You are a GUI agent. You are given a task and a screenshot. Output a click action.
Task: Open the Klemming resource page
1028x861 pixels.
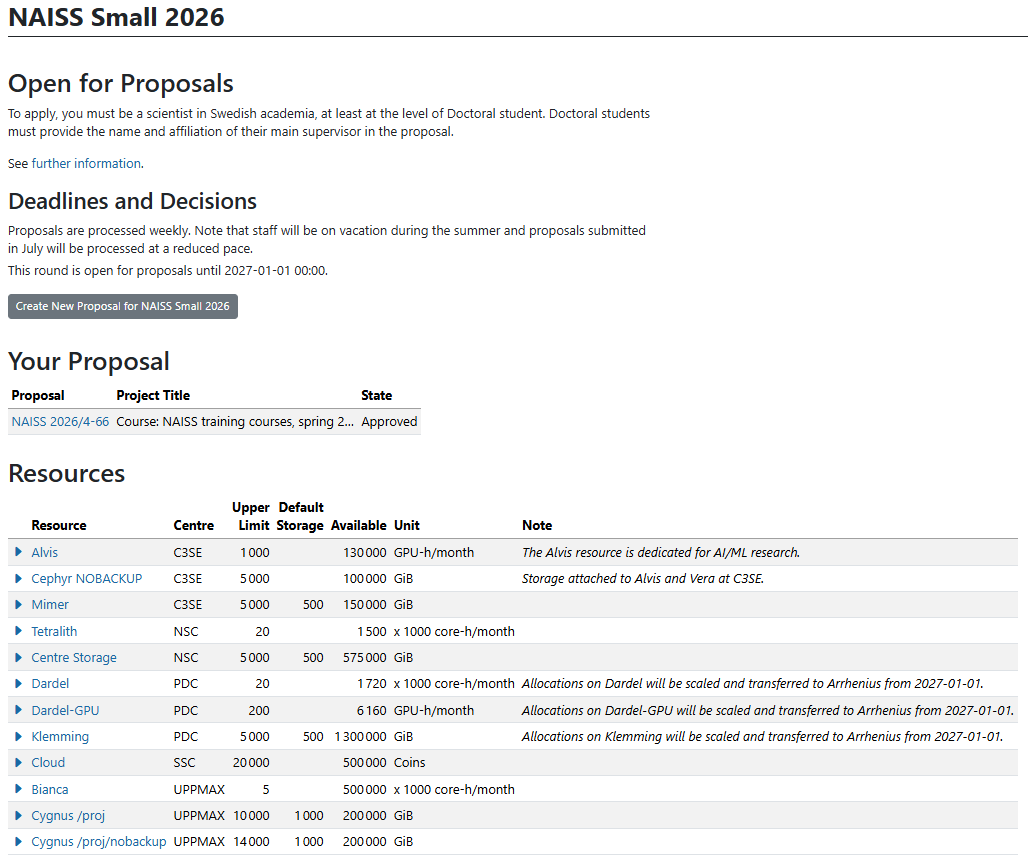pos(60,736)
